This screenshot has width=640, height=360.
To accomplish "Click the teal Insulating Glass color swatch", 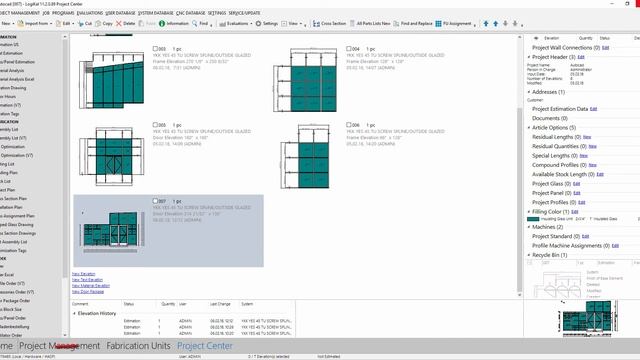I will click(x=533, y=219).
